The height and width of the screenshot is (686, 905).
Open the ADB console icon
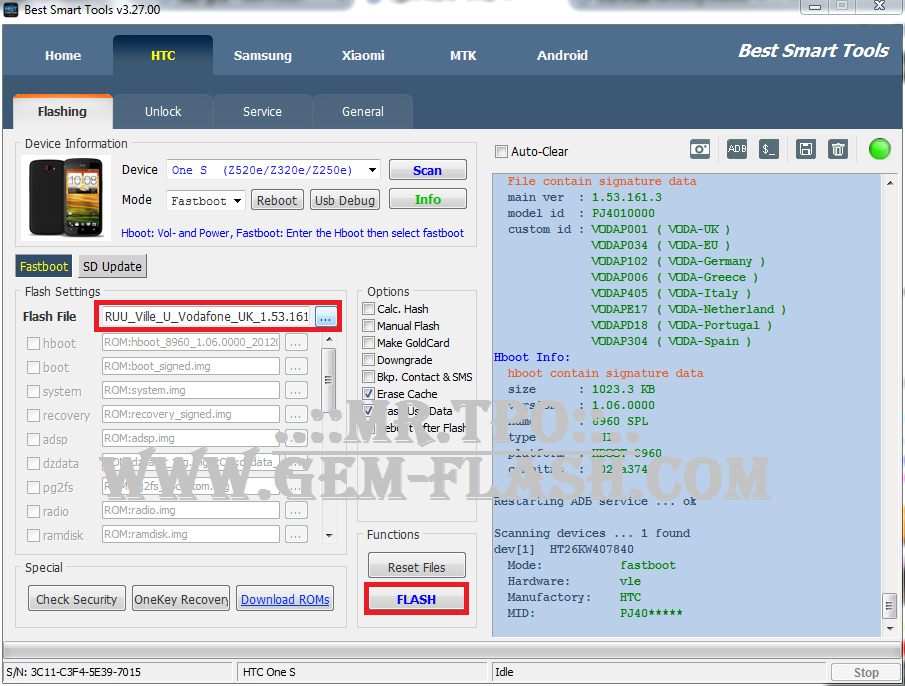coord(736,149)
